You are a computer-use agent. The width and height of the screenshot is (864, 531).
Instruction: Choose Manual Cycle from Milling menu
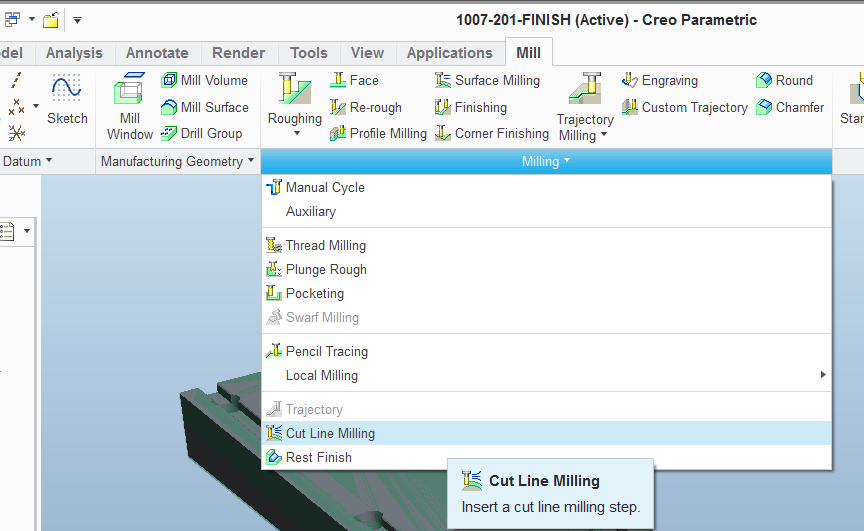546,188
